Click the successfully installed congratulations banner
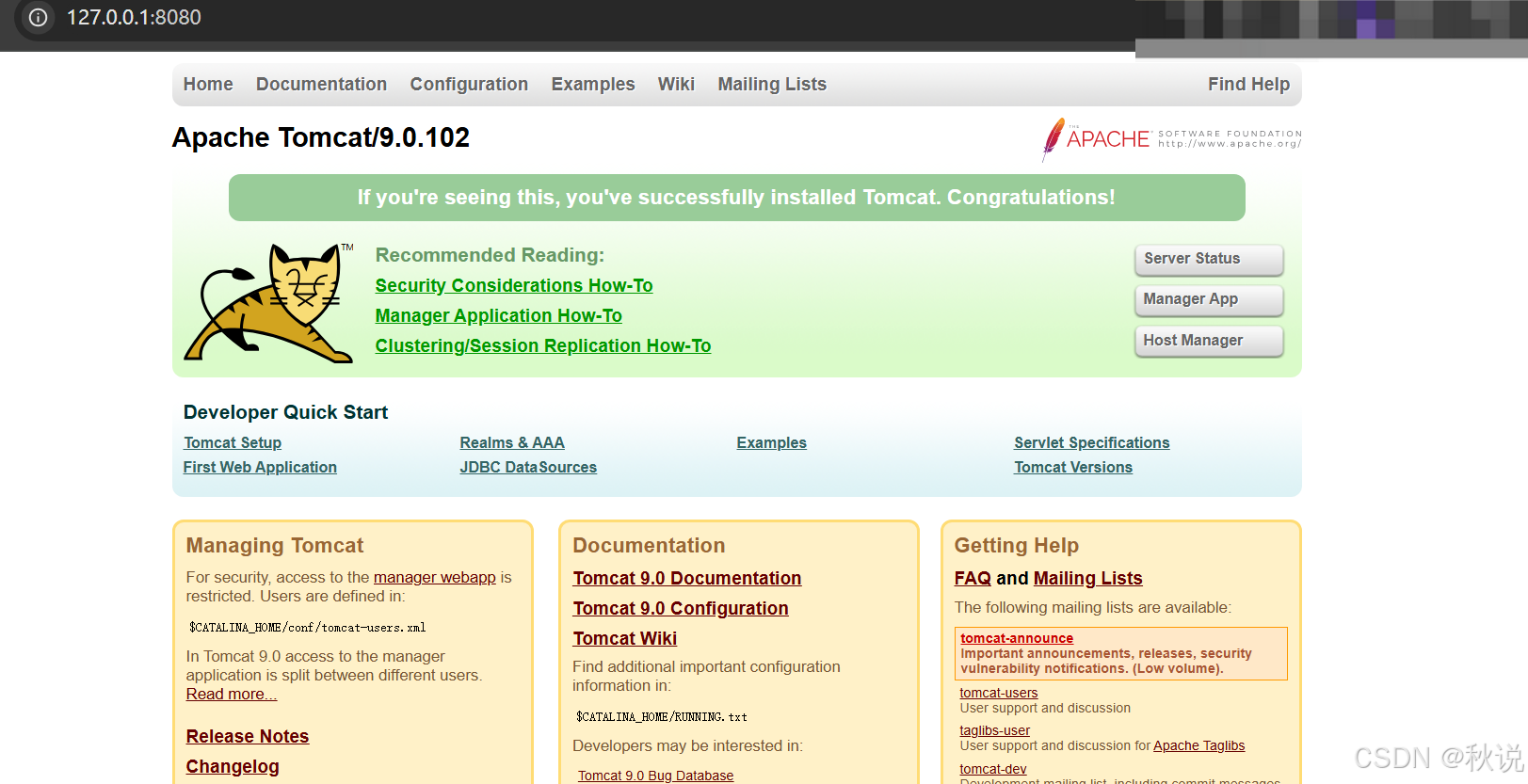 pyautogui.click(x=736, y=198)
